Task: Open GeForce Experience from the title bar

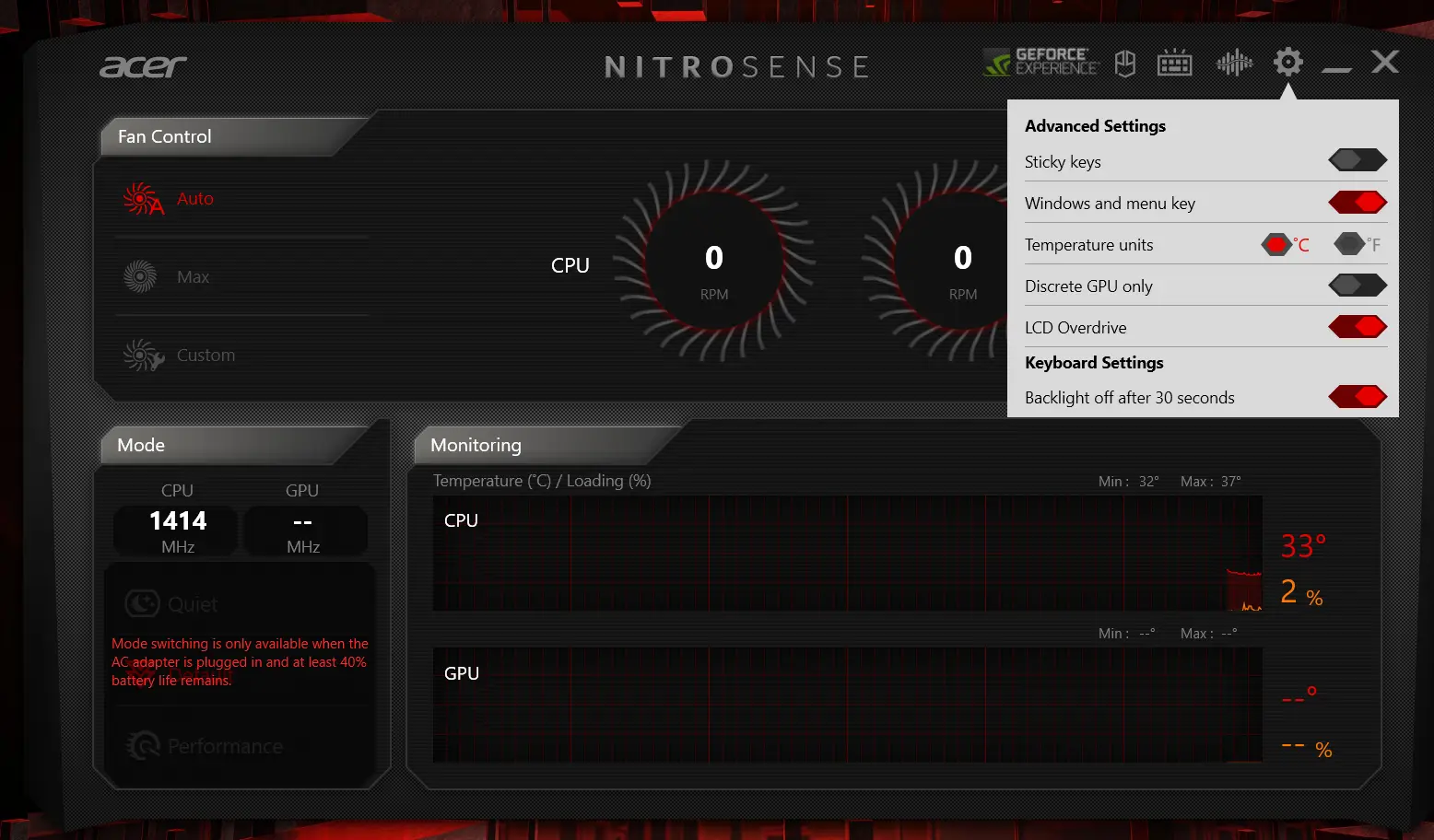Action: coord(1040,63)
